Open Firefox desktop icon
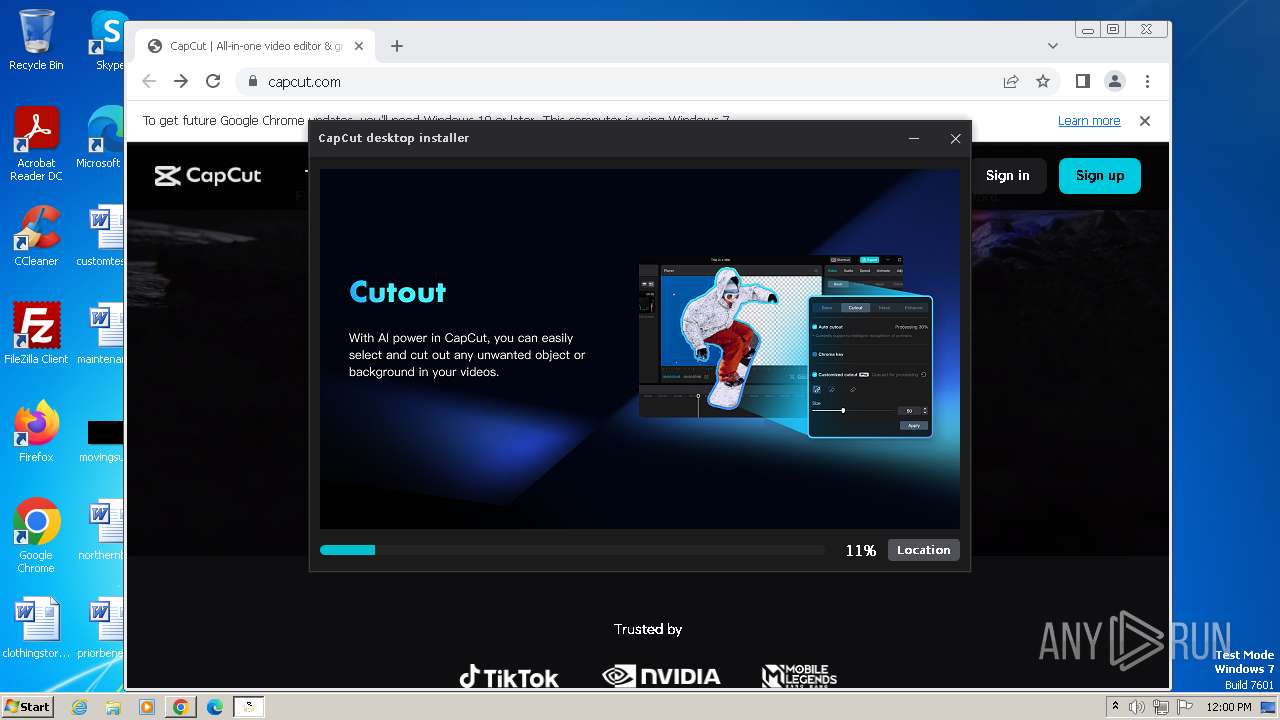1280x720 pixels. [x=36, y=432]
